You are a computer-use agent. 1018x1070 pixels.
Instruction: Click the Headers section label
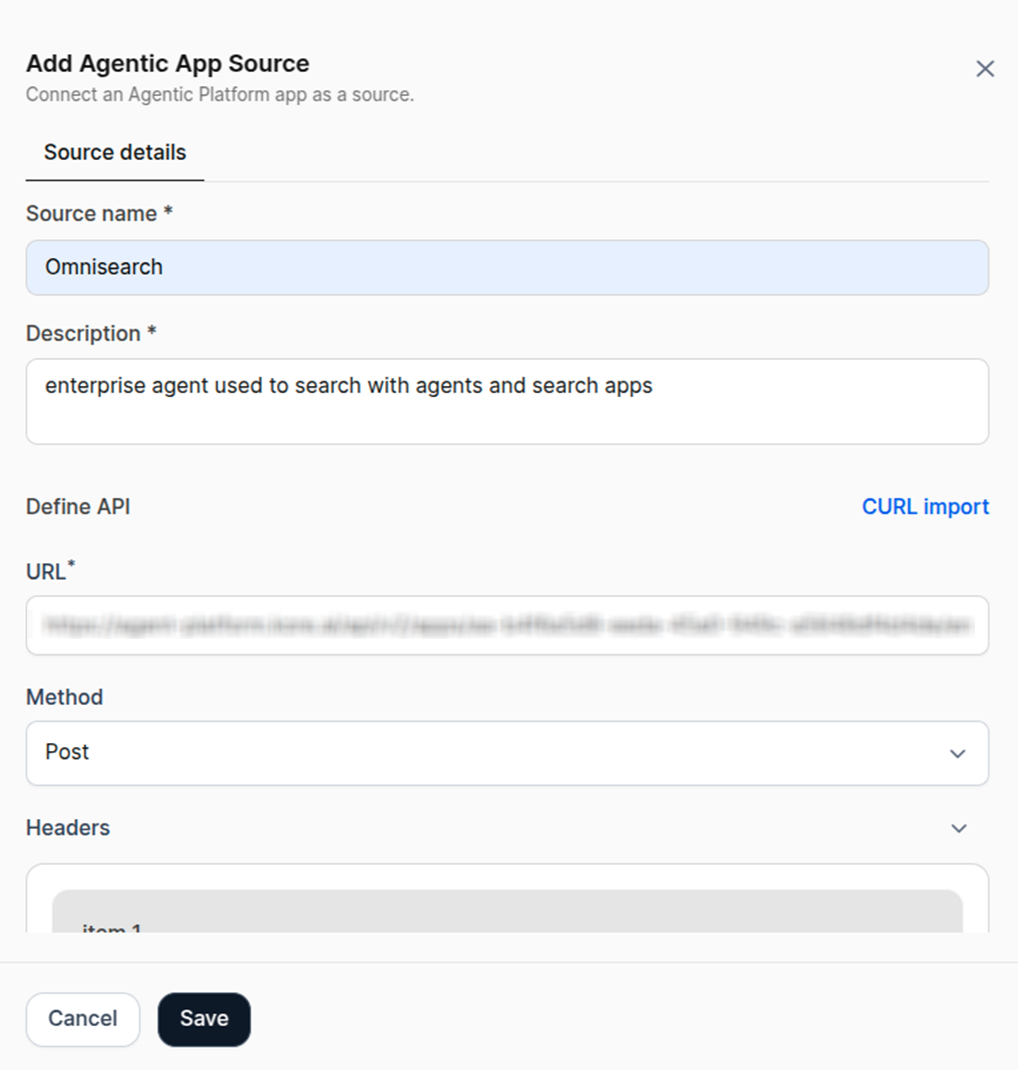(x=68, y=828)
